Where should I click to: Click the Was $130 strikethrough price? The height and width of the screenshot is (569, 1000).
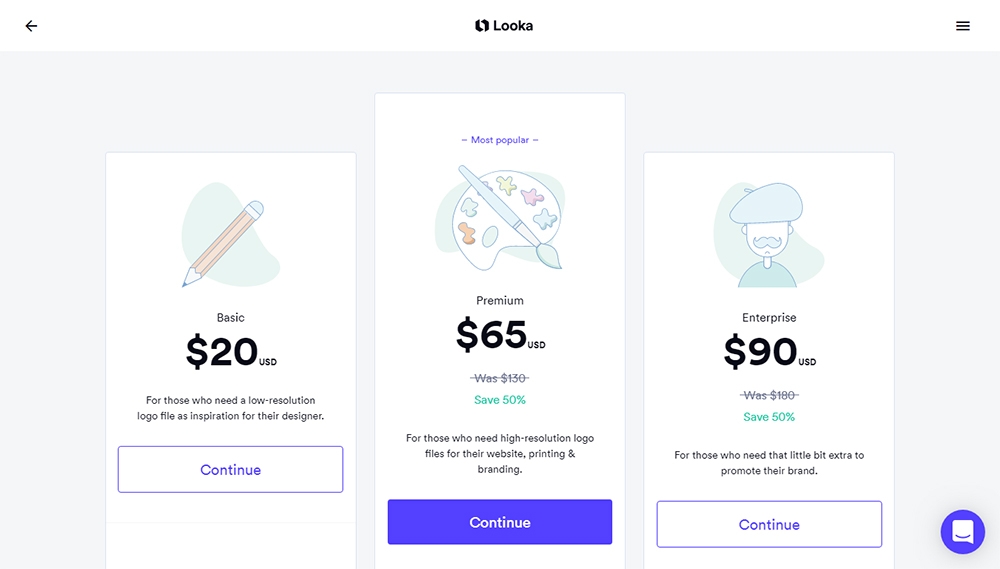click(x=500, y=378)
